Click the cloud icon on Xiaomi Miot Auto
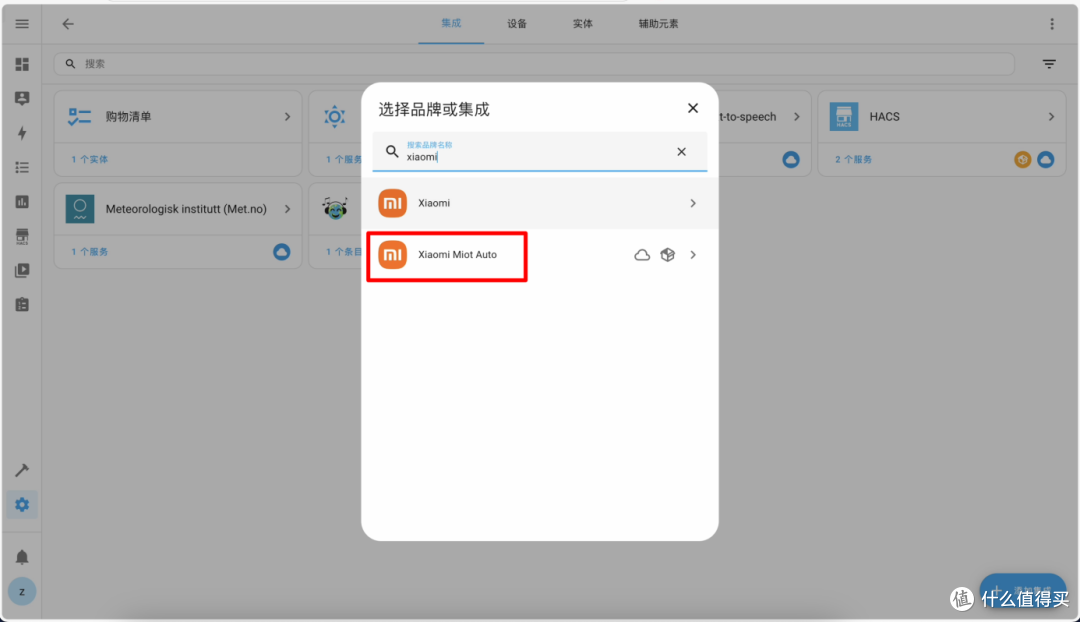1080x622 pixels. [642, 255]
